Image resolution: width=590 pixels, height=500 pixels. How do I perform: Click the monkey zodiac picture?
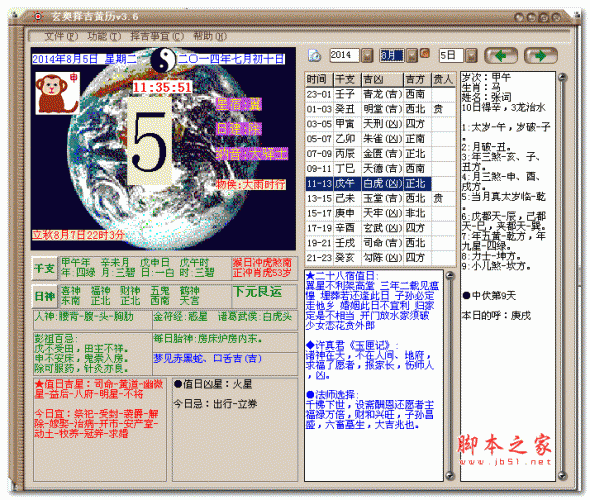pyautogui.click(x=58, y=93)
